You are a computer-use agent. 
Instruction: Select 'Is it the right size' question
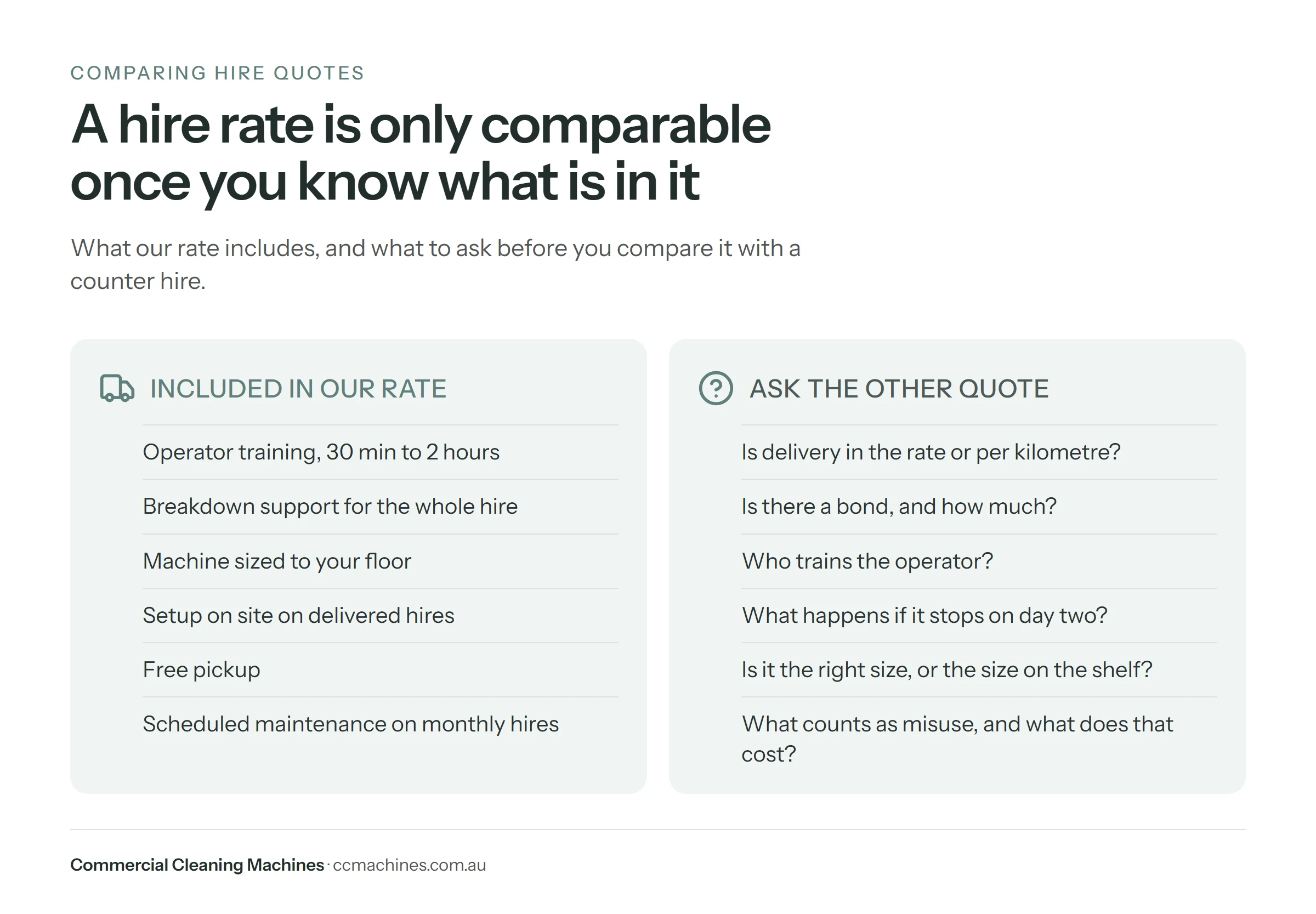point(946,670)
